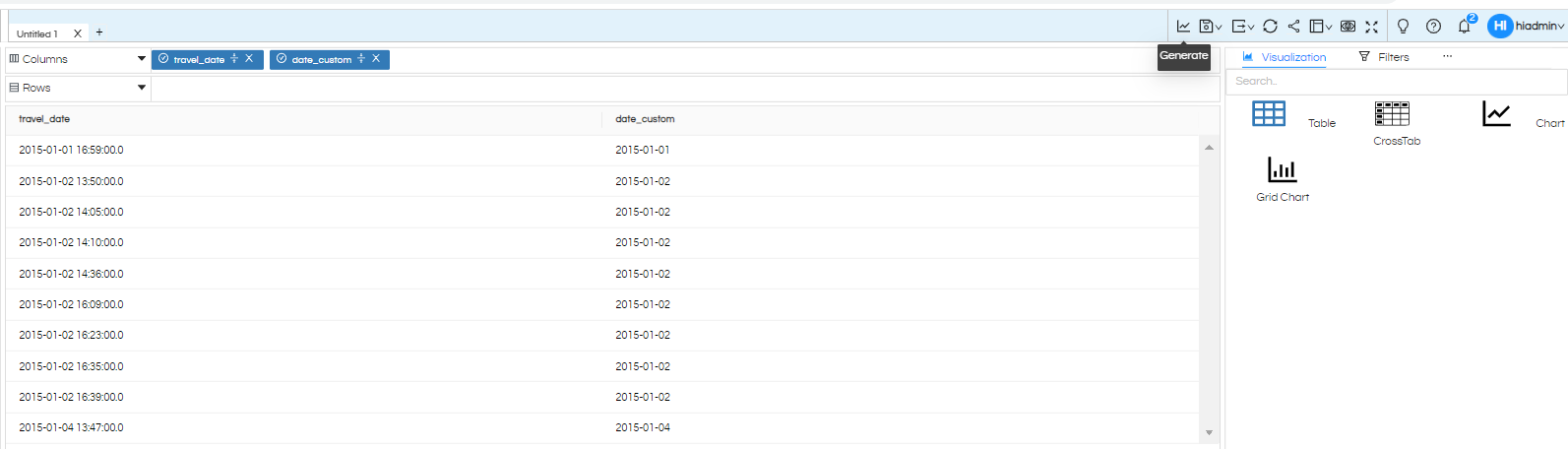This screenshot has width=1568, height=449.
Task: Toggle the check circle on date_custom pill
Action: coord(282,59)
